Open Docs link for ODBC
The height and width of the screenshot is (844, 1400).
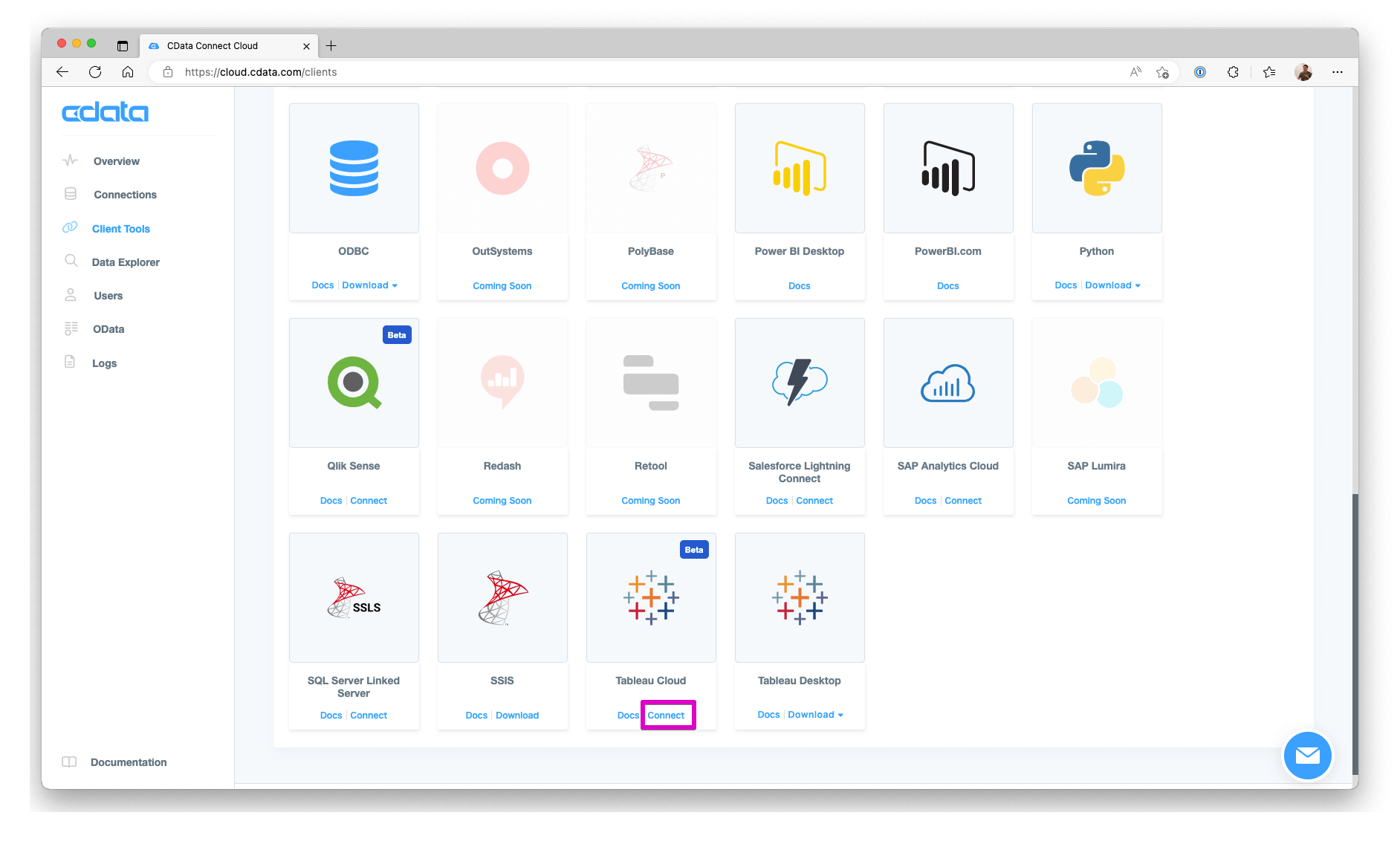[x=323, y=285]
